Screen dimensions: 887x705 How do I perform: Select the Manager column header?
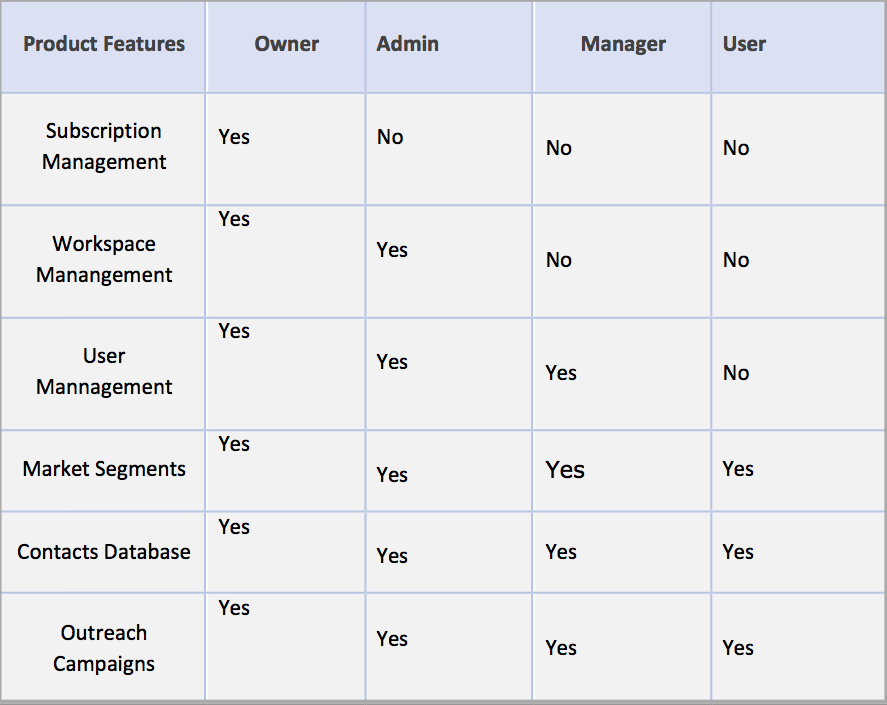coord(623,44)
